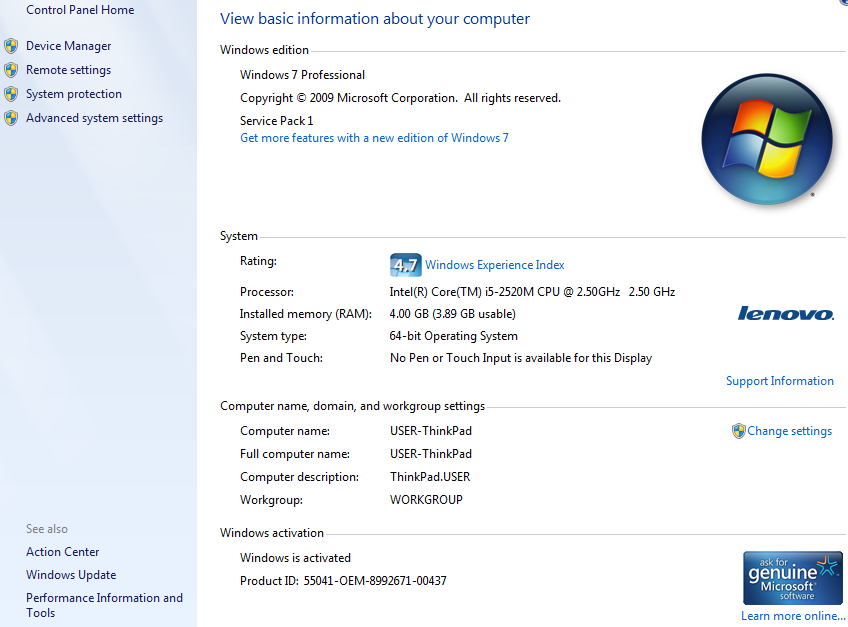The height and width of the screenshot is (627, 848).
Task: Open Windows Update under See also
Action: click(x=71, y=575)
